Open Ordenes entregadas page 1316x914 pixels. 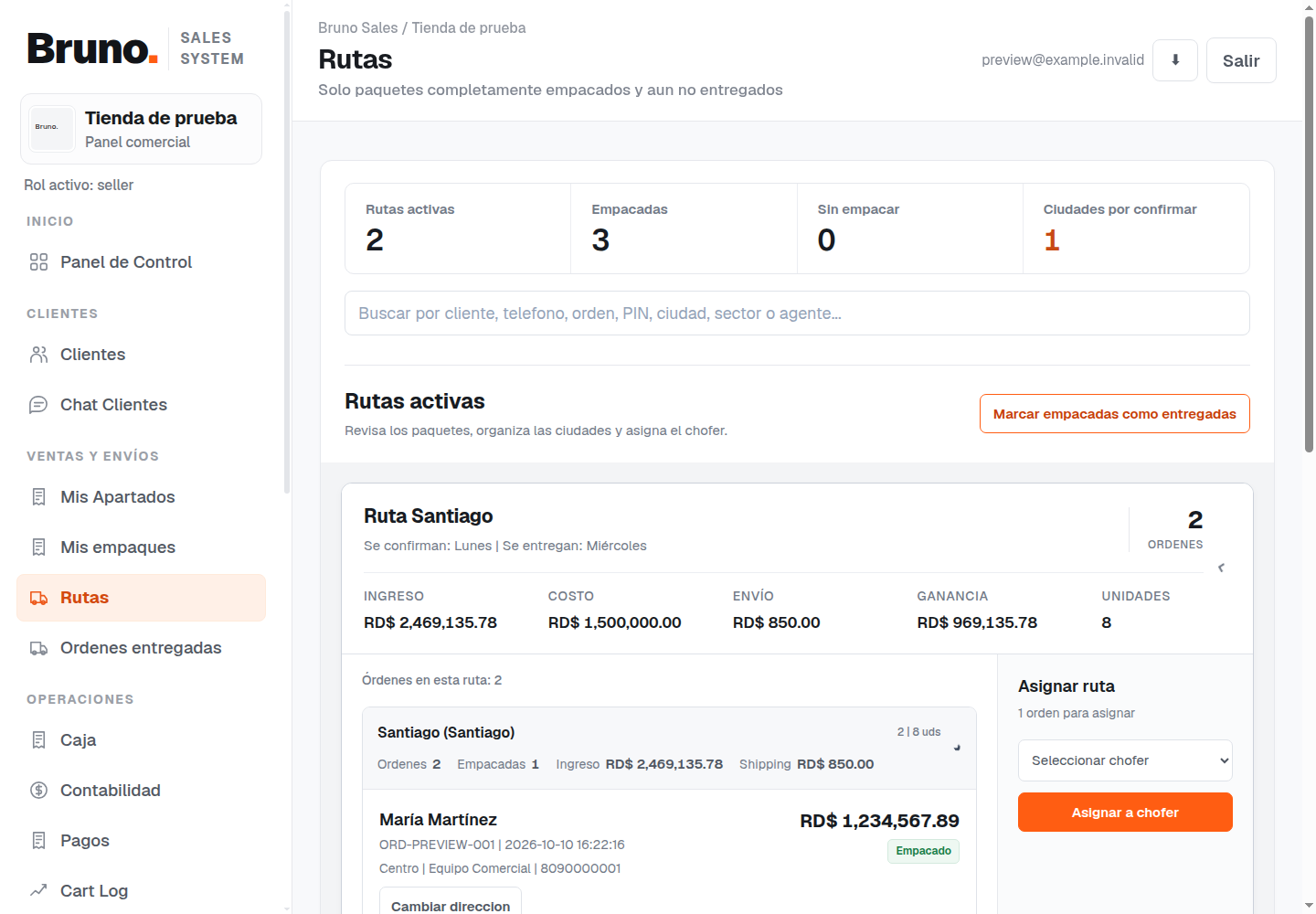141,648
